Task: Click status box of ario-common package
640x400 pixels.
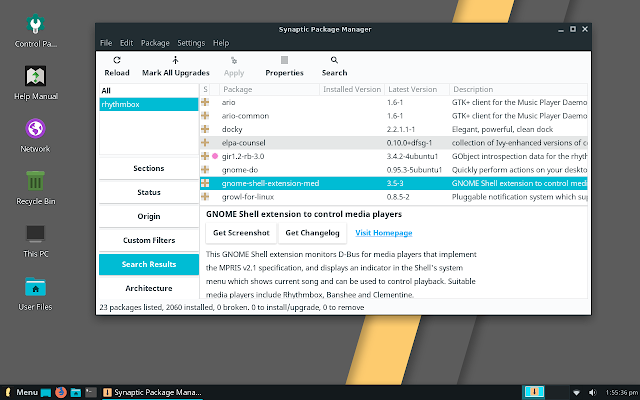Action: tap(205, 116)
